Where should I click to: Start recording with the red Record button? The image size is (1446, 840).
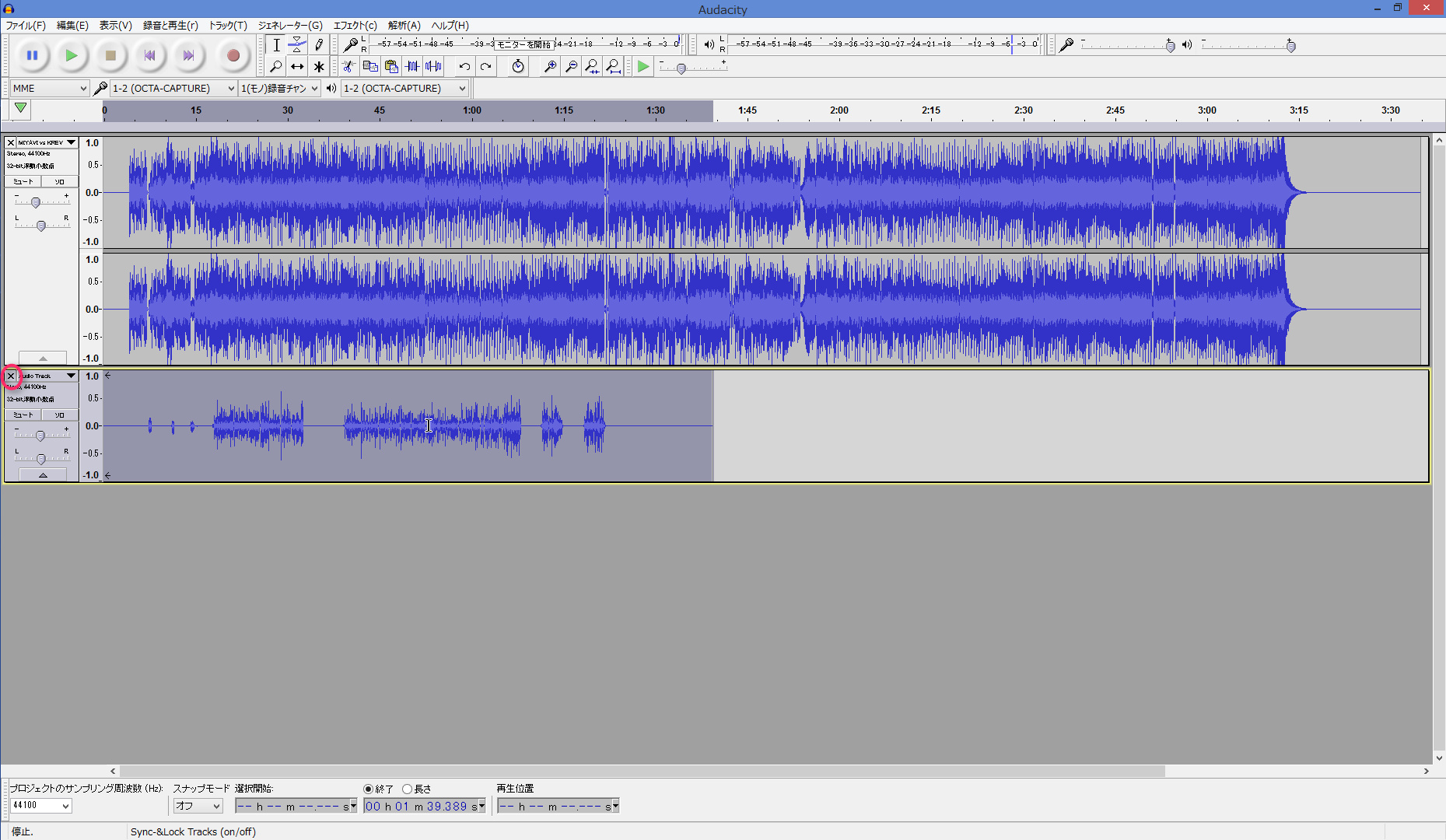233,55
